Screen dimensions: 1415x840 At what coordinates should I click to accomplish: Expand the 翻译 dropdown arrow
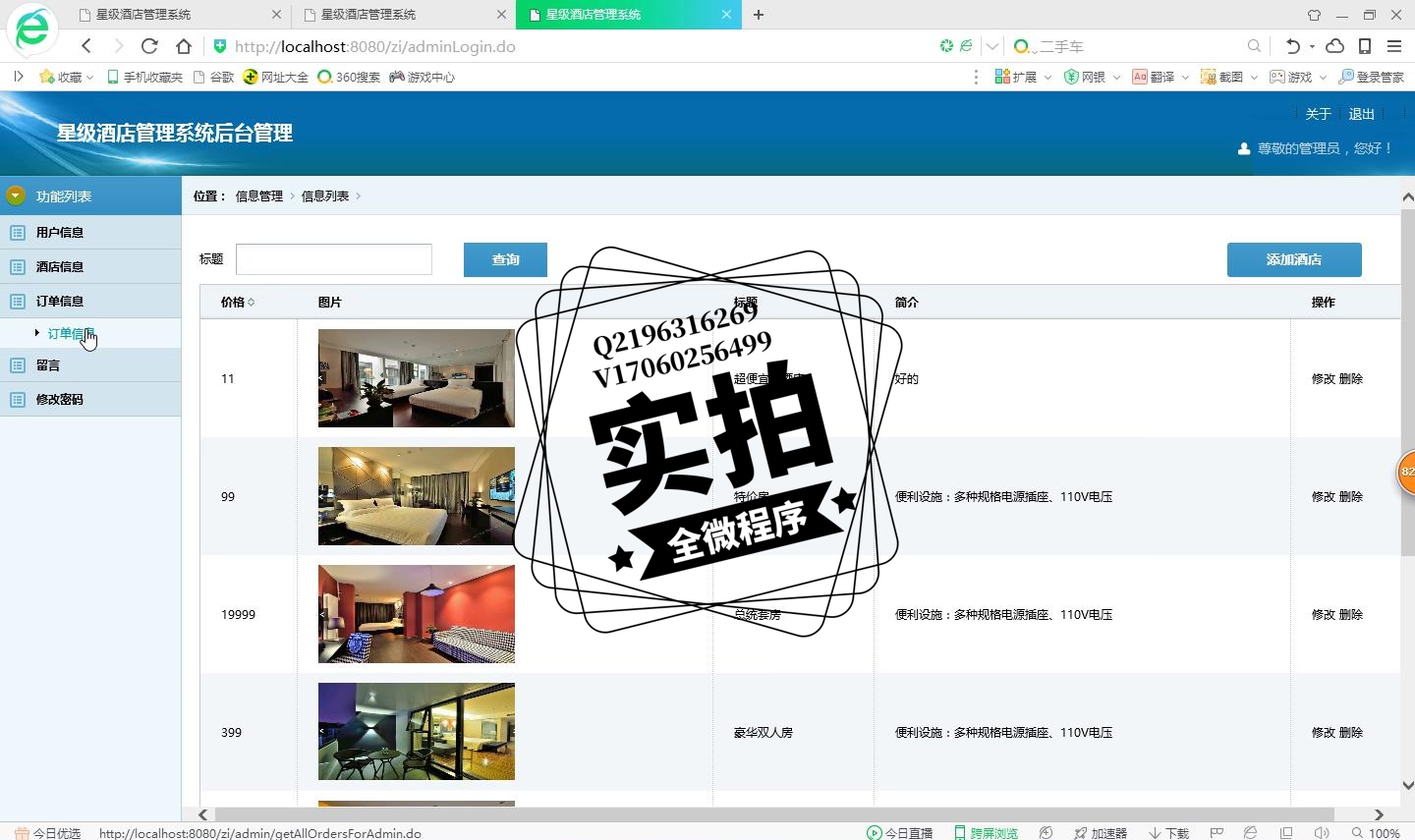point(1185,77)
